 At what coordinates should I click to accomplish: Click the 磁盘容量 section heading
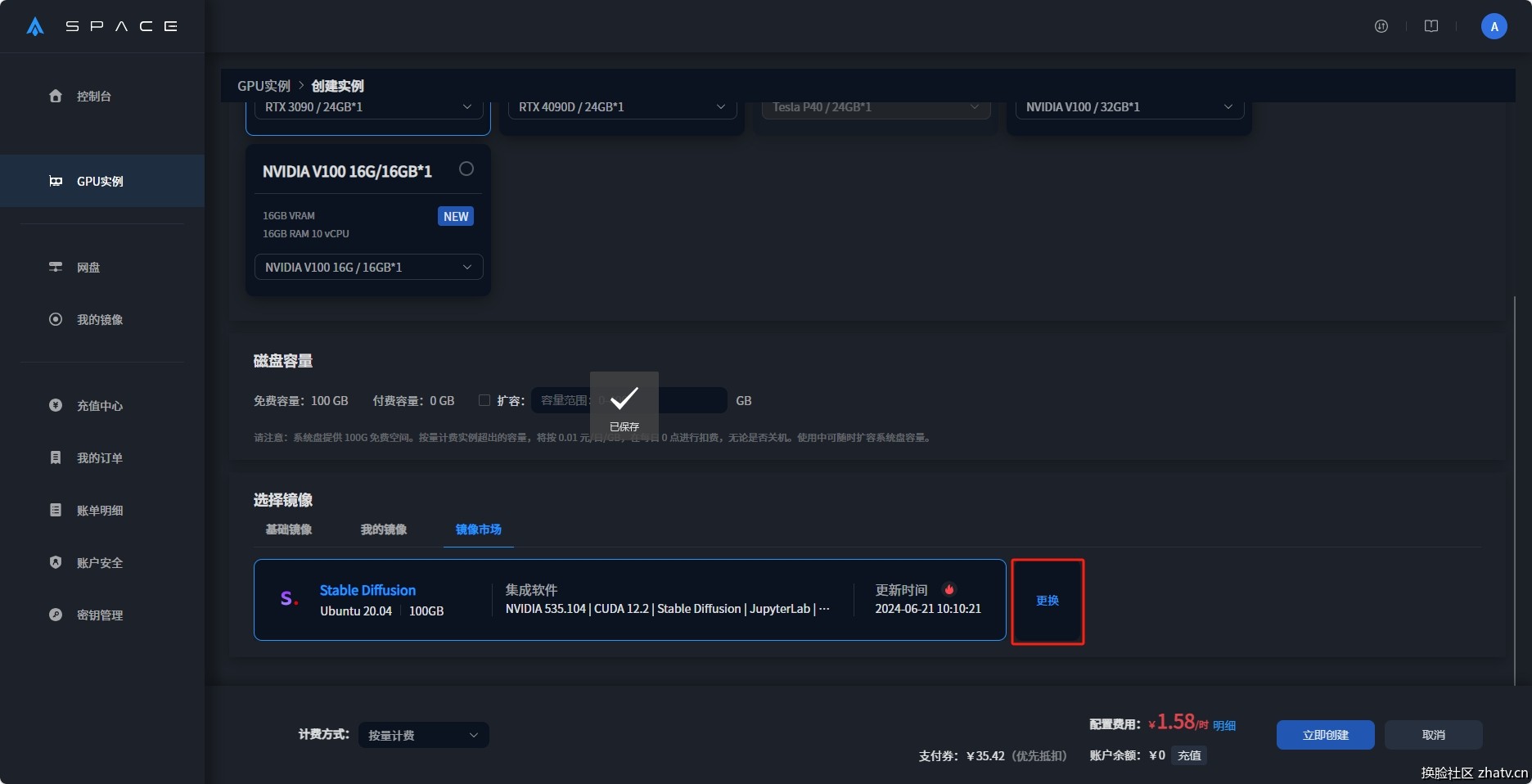[283, 361]
